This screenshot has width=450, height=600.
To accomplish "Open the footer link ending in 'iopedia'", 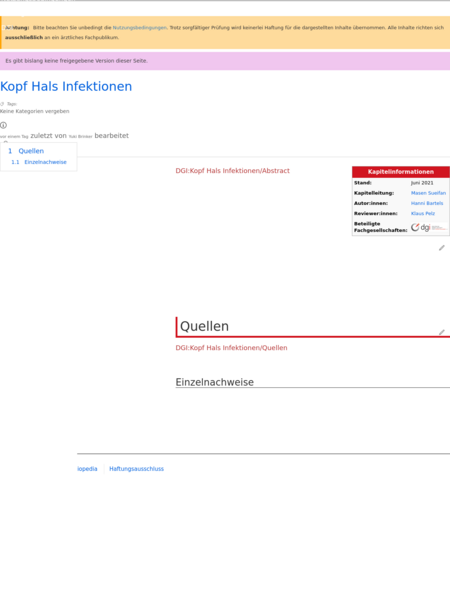I will click(87, 469).
